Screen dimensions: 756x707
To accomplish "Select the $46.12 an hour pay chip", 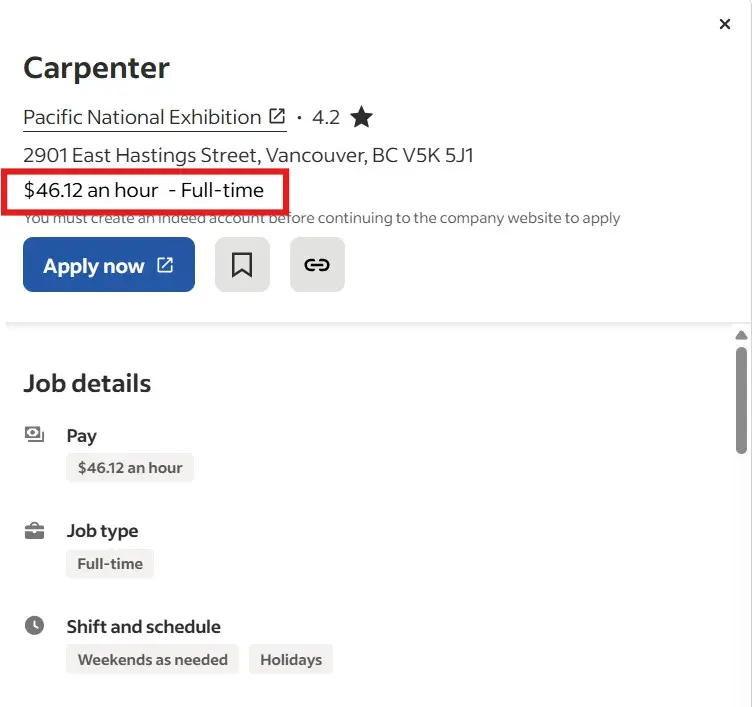I will (x=130, y=467).
